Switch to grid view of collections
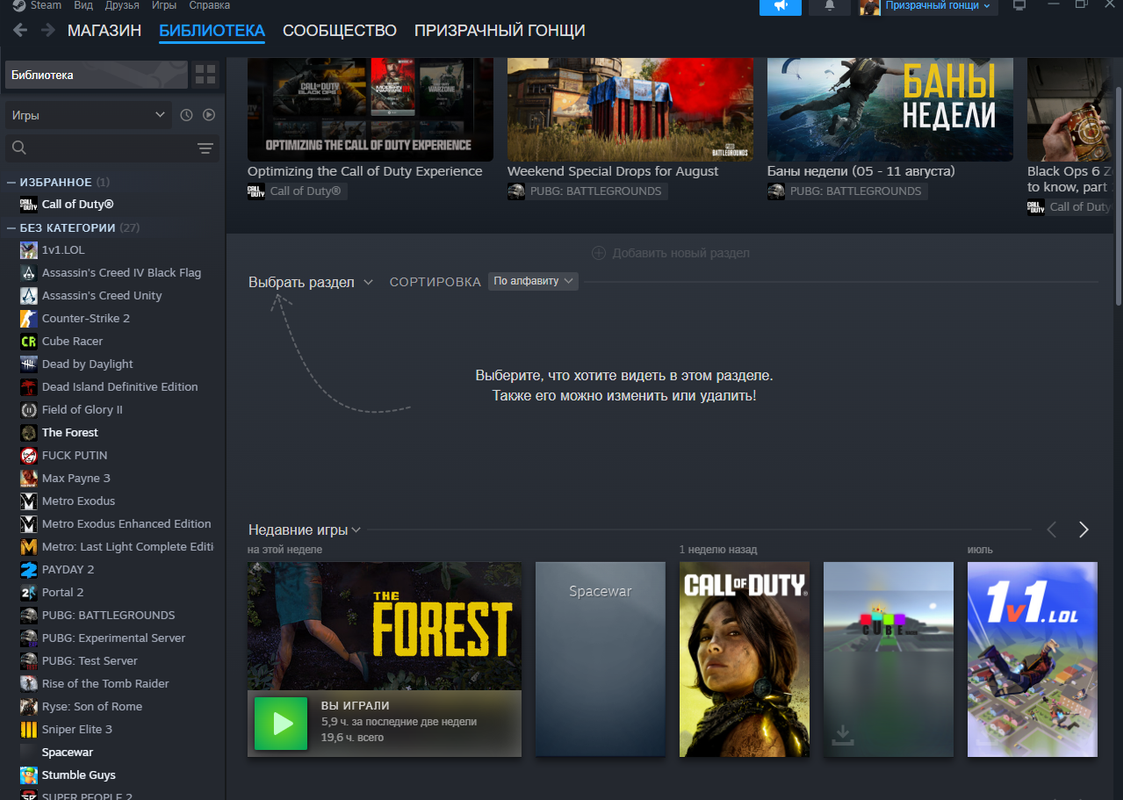This screenshot has width=1123, height=800. 206,74
